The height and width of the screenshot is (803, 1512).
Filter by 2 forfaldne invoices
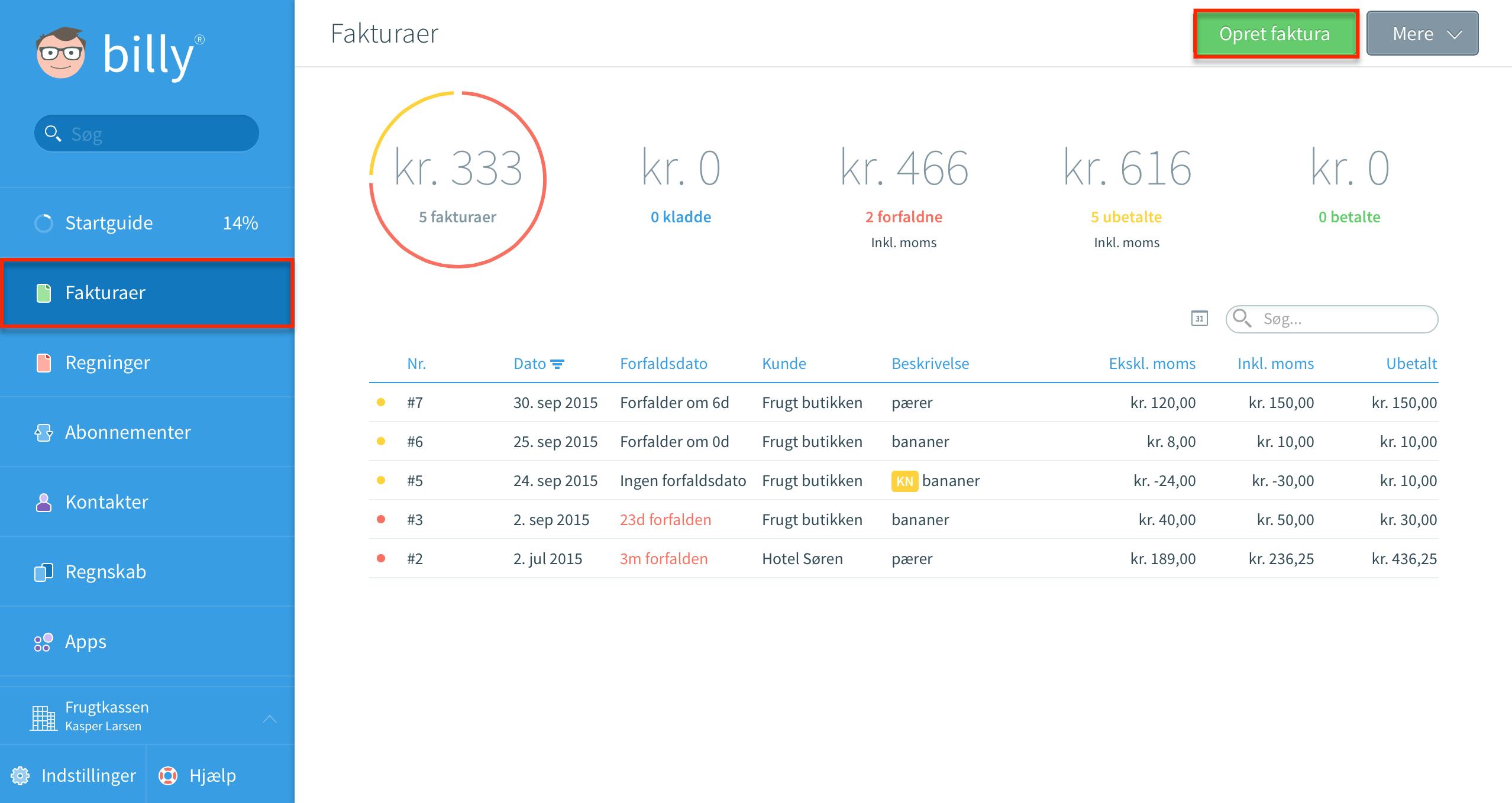point(904,217)
